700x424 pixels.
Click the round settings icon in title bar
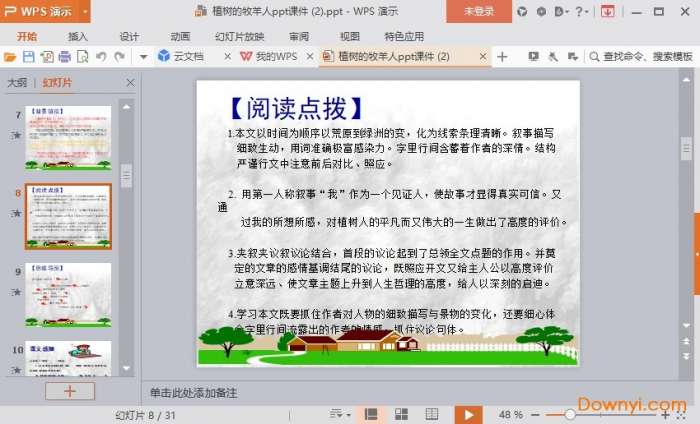541,12
